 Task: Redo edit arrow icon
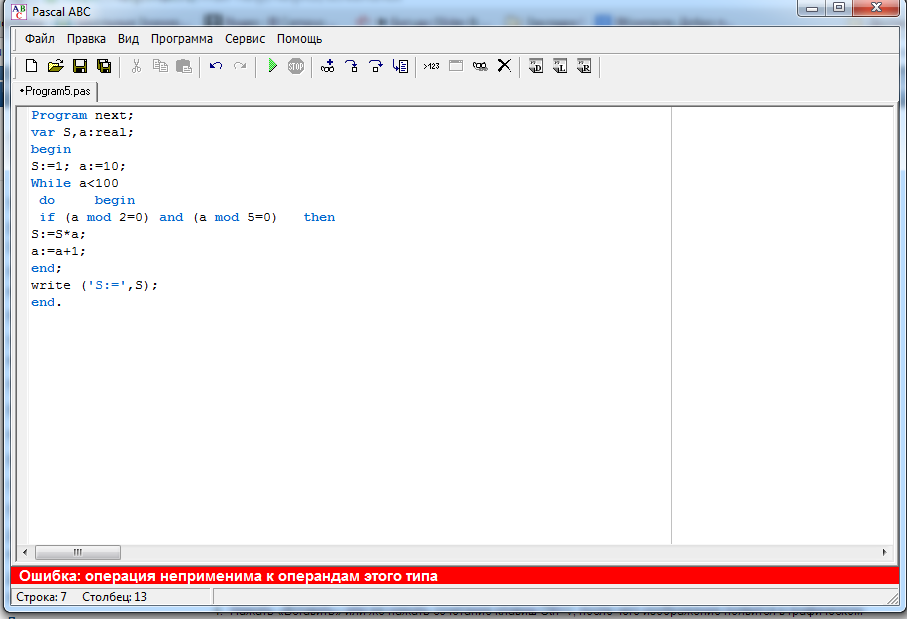240,66
